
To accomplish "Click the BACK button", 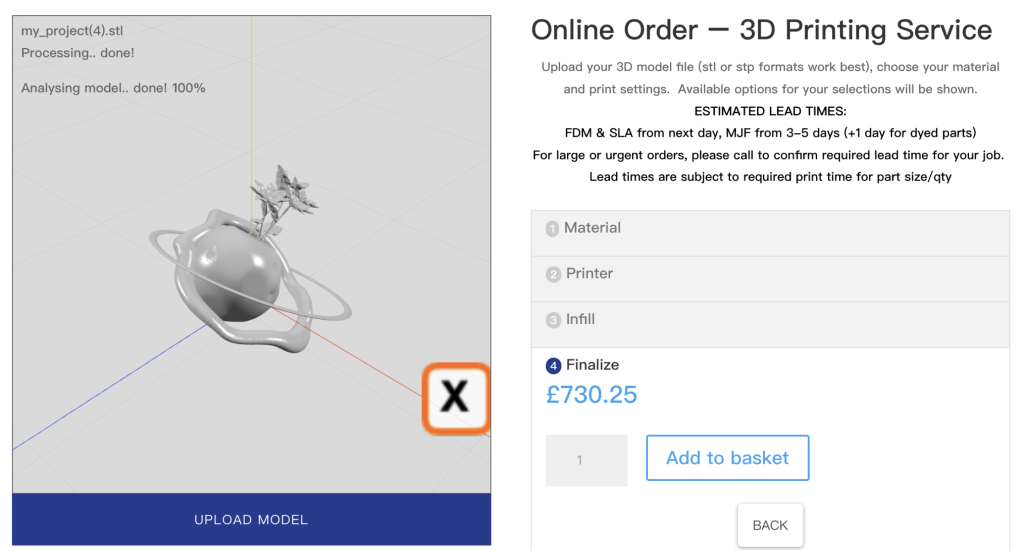I will point(770,525).
